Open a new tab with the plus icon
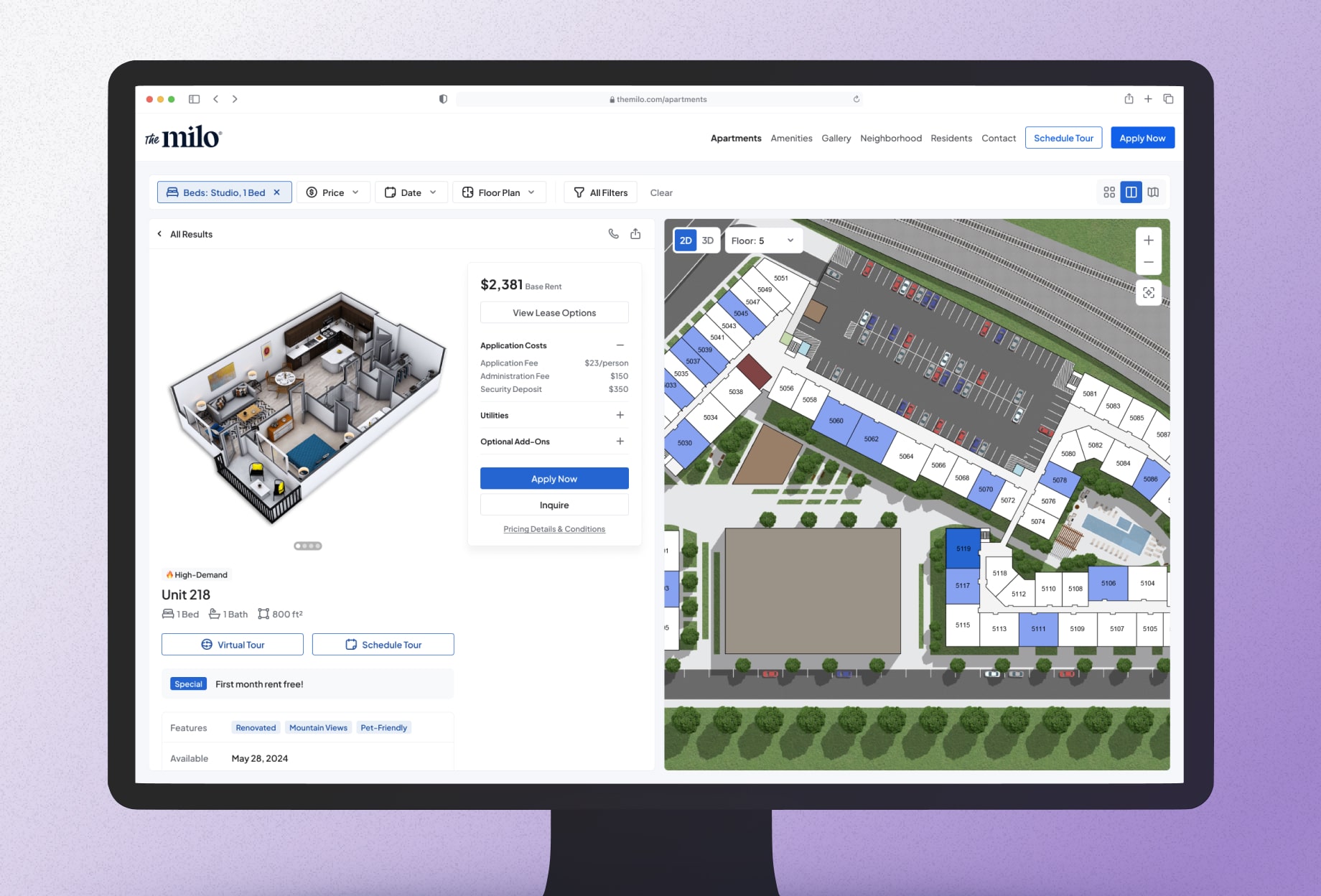This screenshot has width=1321, height=896. tap(1148, 99)
